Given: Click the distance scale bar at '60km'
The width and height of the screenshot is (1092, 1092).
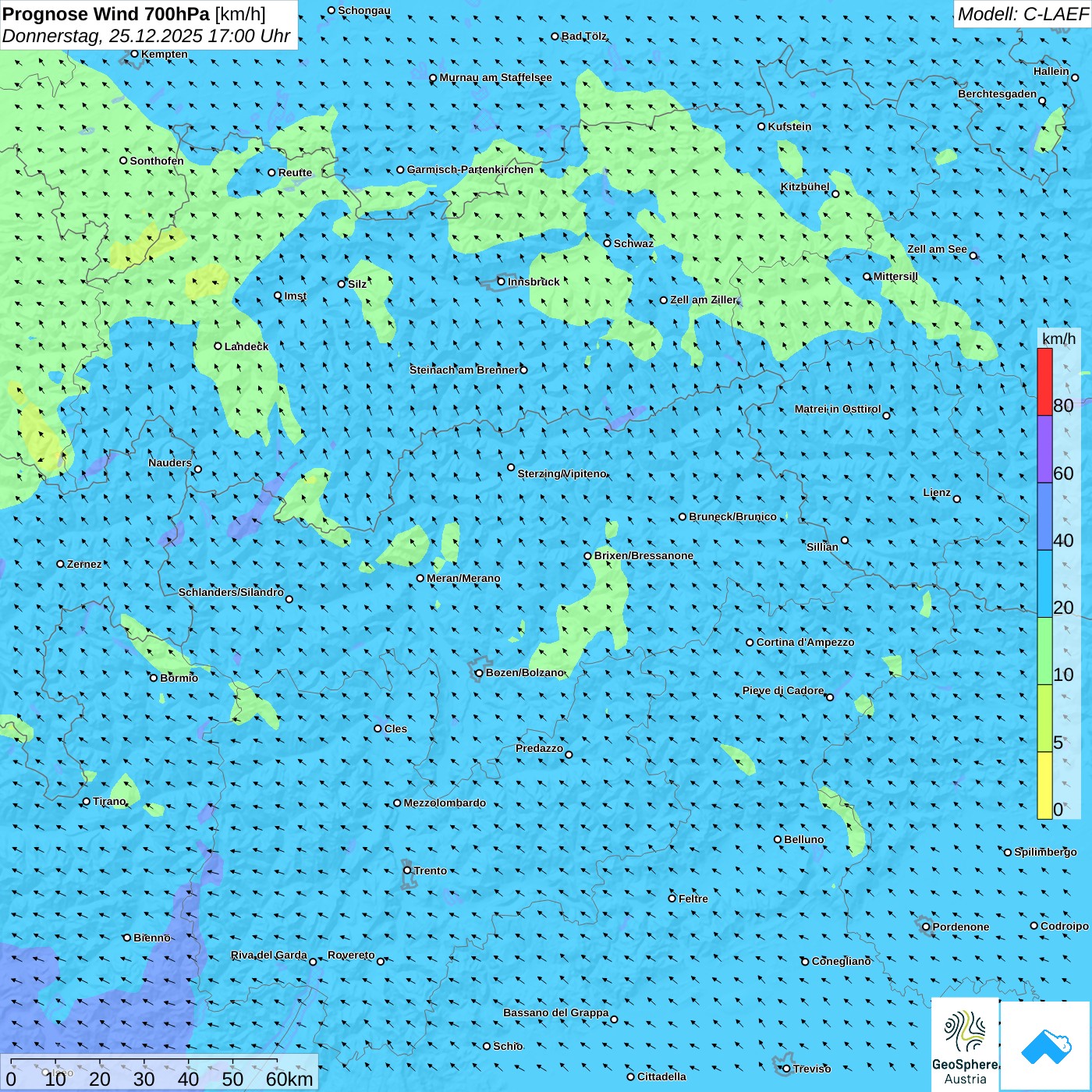Looking at the screenshot, I should 289,1079.
